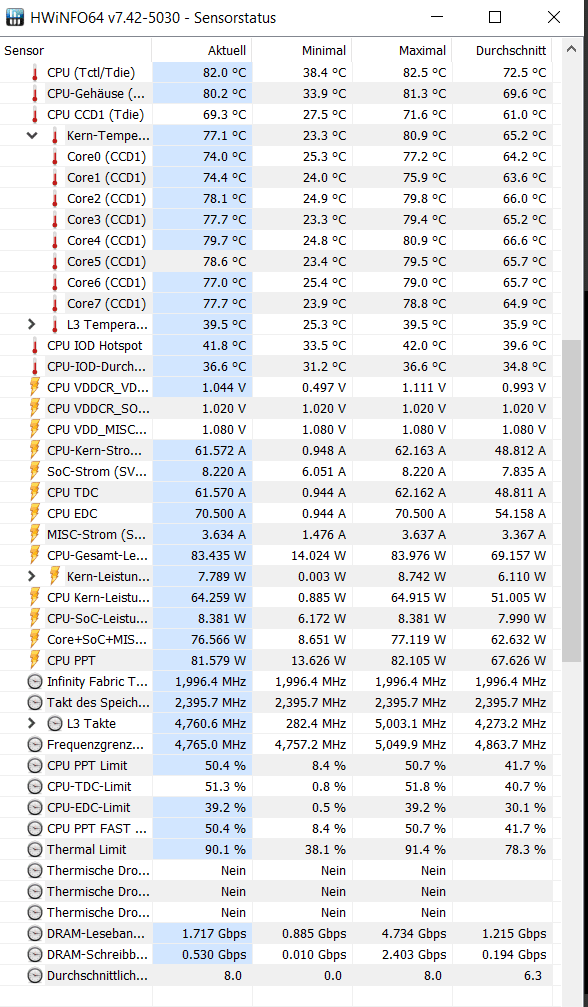Expand the L3 Tempera... group
Image resolution: width=588 pixels, height=1007 pixels.
pos(31,324)
